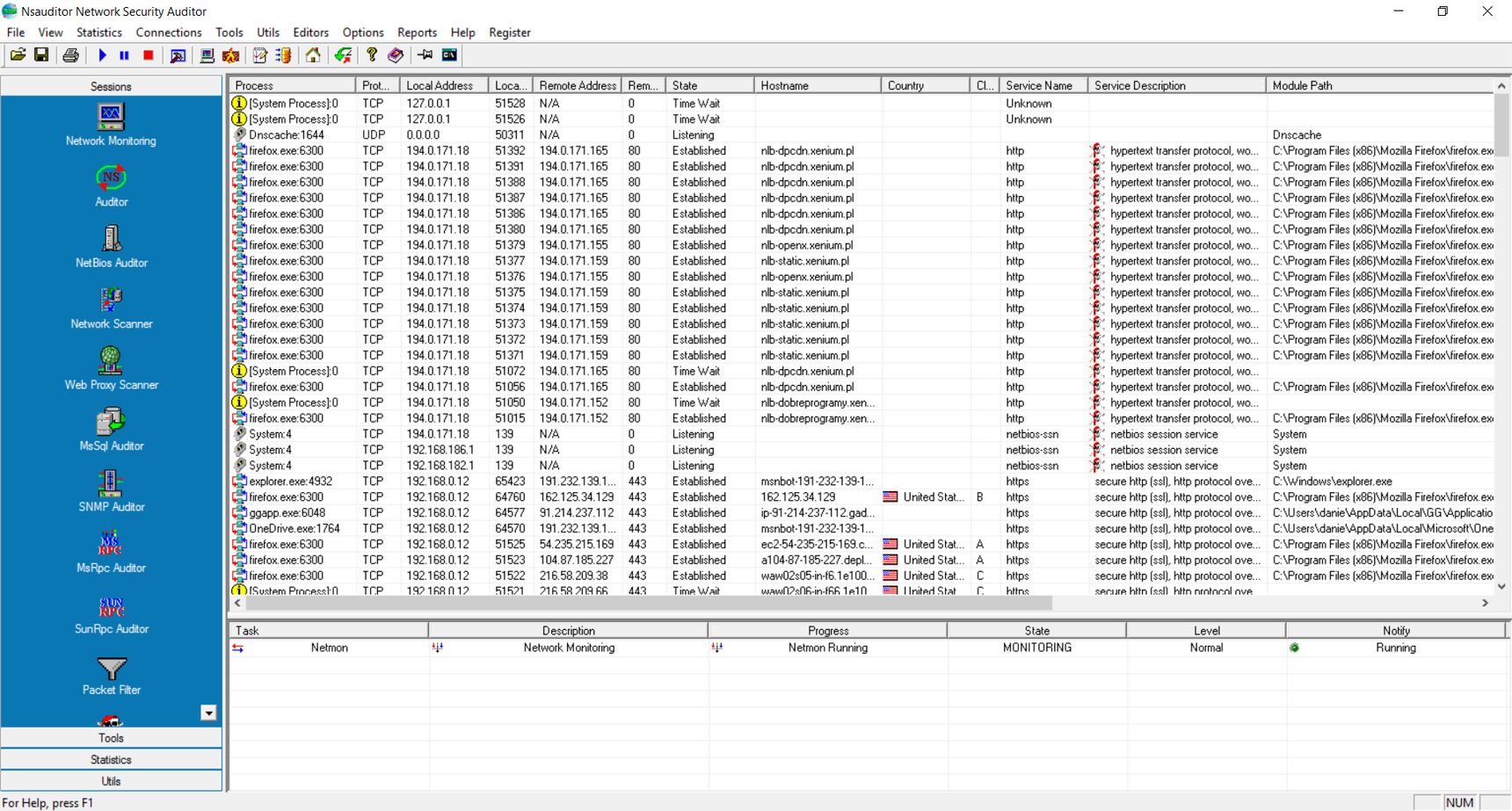The image size is (1512, 811).
Task: Click the computer monitor toolbar icon
Action: [x=207, y=55]
